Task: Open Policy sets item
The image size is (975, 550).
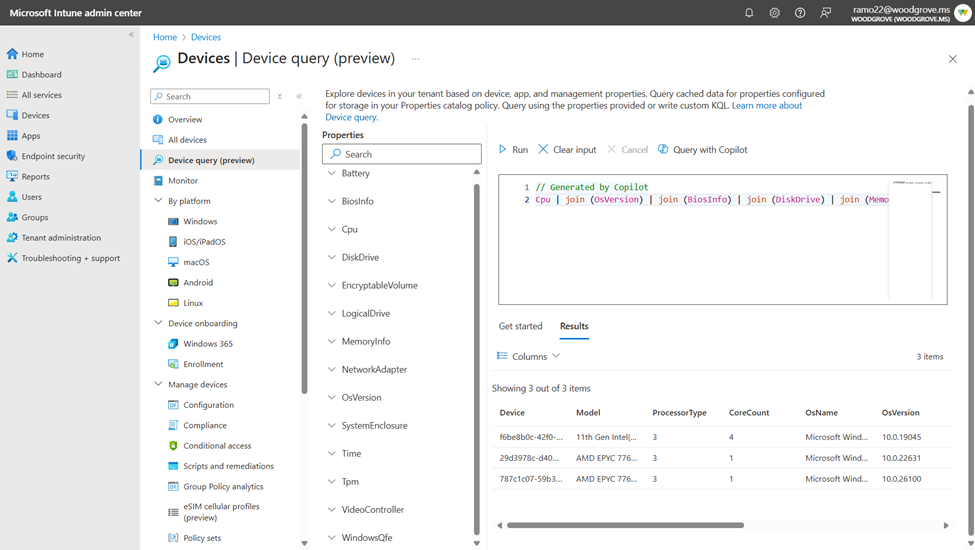Action: pyautogui.click(x=201, y=538)
